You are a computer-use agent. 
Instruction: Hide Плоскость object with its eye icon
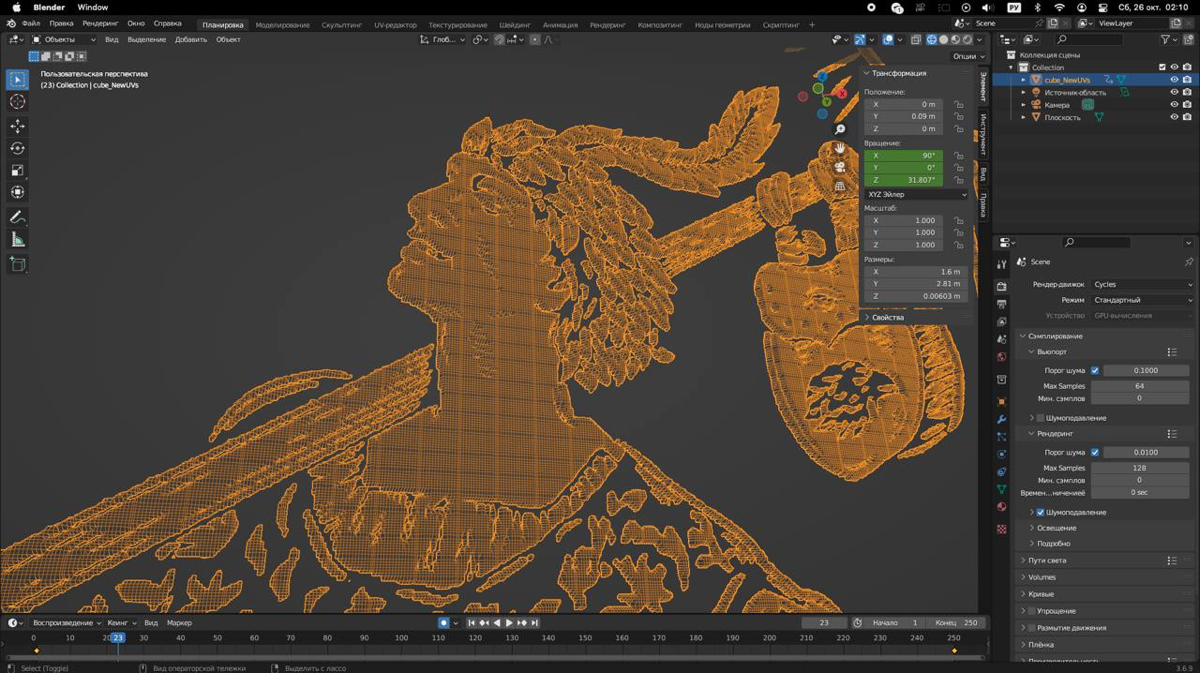pyautogui.click(x=1174, y=117)
